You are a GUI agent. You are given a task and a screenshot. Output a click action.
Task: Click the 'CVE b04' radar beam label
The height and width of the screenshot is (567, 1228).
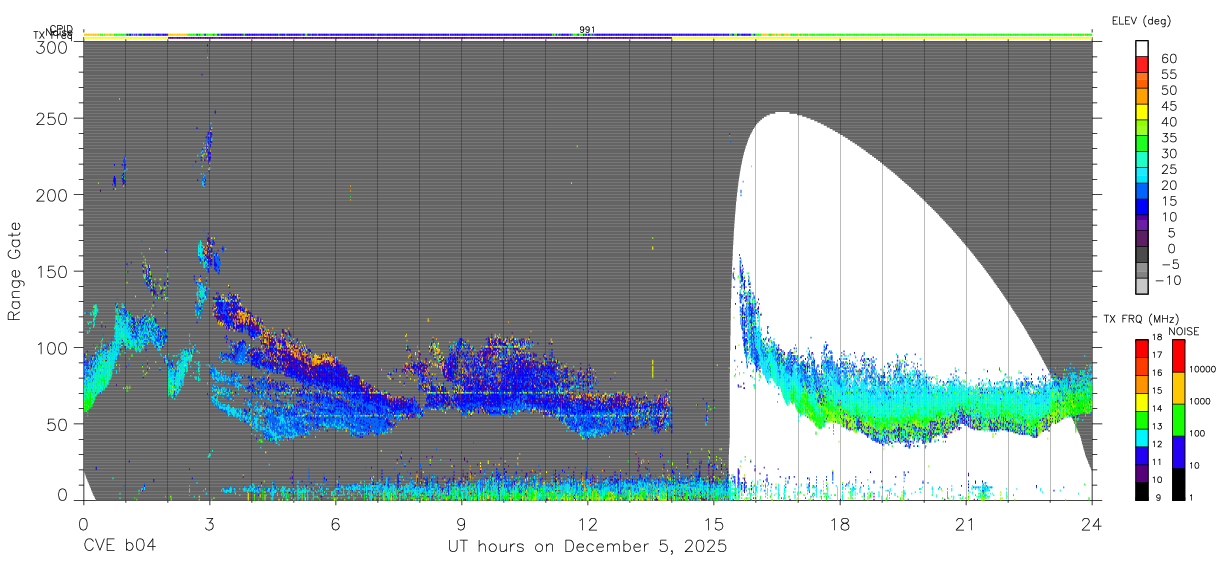click(119, 547)
